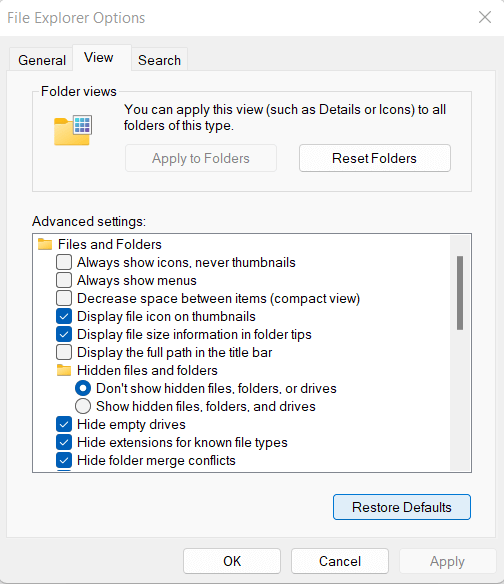
Task: Click the Files and Folders folder icon
Action: click(45, 244)
